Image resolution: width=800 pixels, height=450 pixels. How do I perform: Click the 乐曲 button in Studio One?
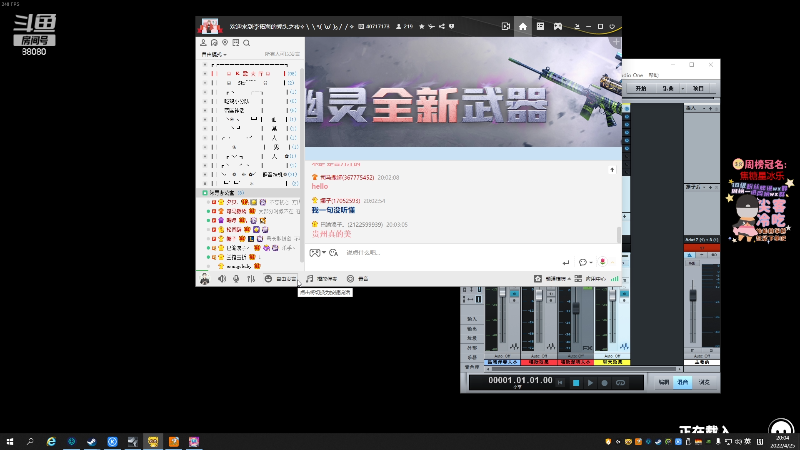668,88
